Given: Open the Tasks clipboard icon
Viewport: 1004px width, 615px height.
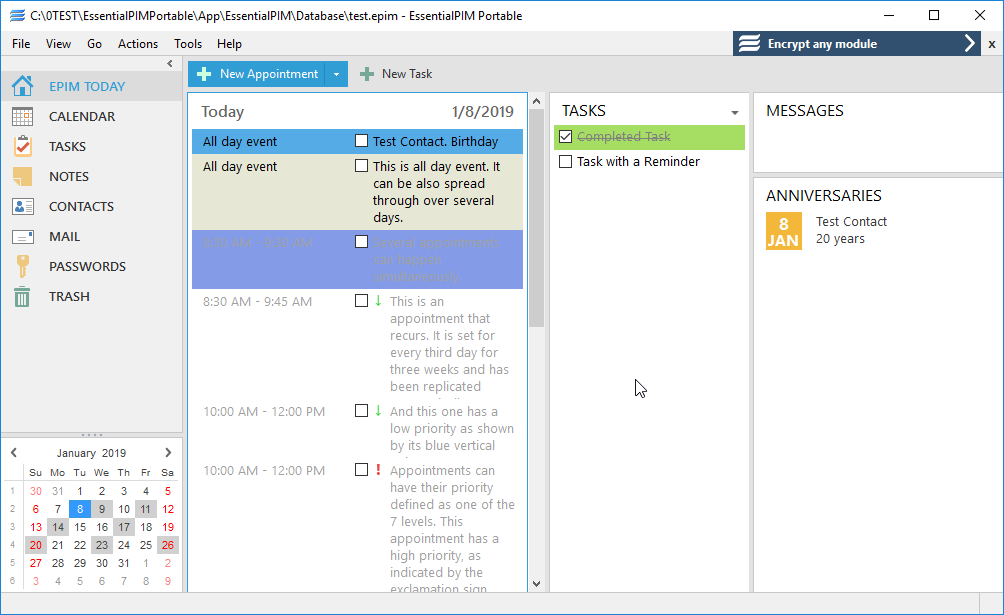Looking at the screenshot, I should 22,146.
